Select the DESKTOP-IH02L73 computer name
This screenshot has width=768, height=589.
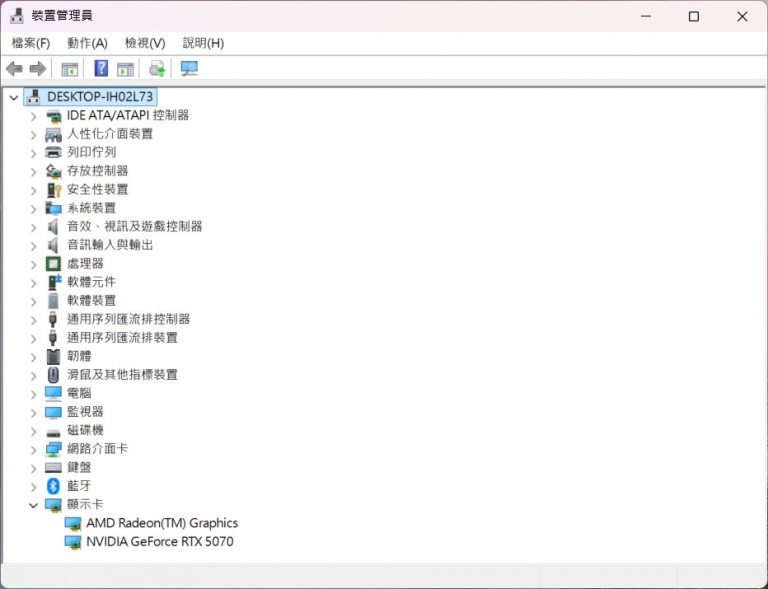coord(100,96)
